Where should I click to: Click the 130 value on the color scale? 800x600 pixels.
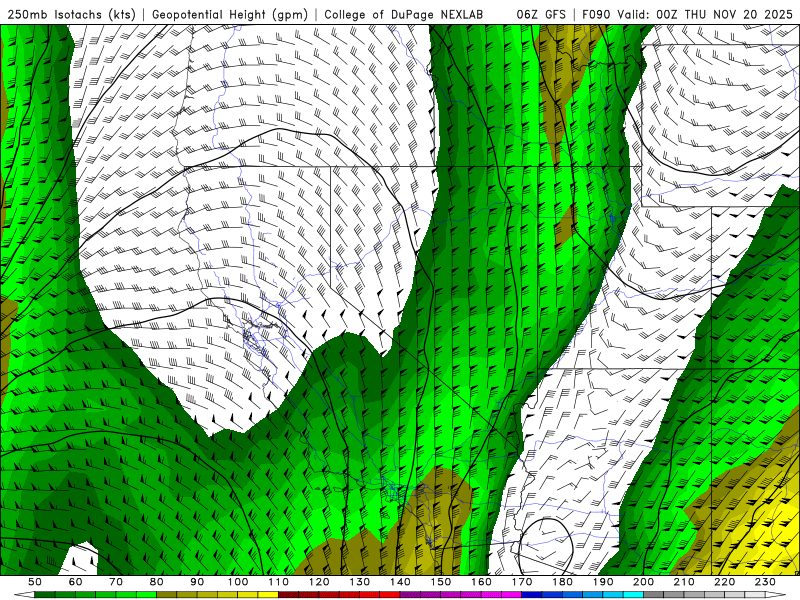pyautogui.click(x=359, y=582)
